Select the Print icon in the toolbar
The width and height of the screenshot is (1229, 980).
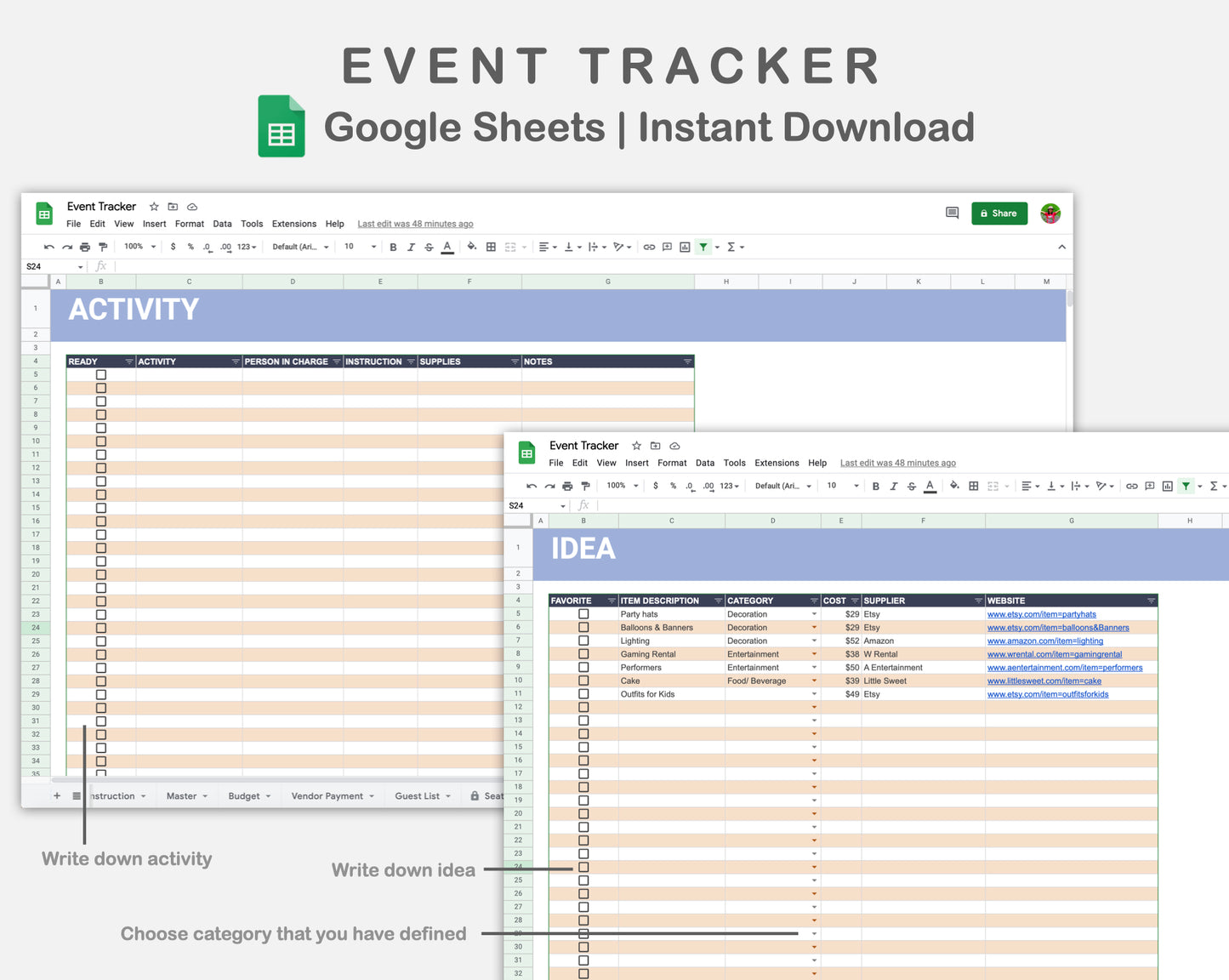click(84, 247)
